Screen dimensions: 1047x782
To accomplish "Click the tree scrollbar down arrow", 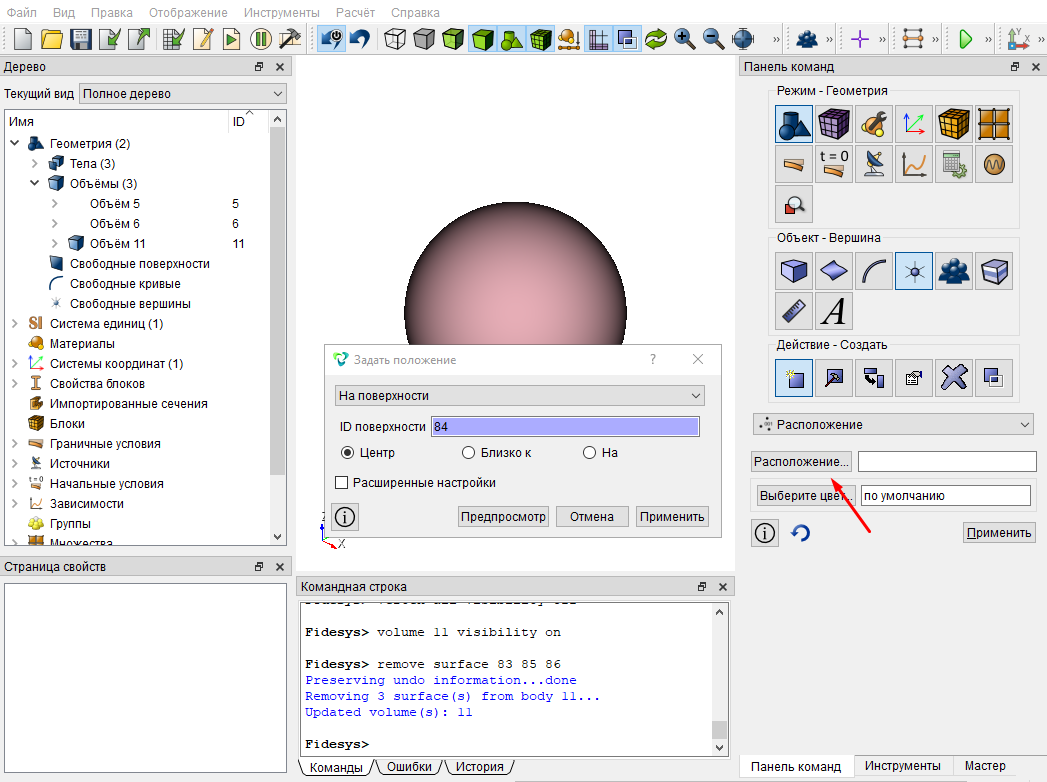I will pyautogui.click(x=278, y=536).
